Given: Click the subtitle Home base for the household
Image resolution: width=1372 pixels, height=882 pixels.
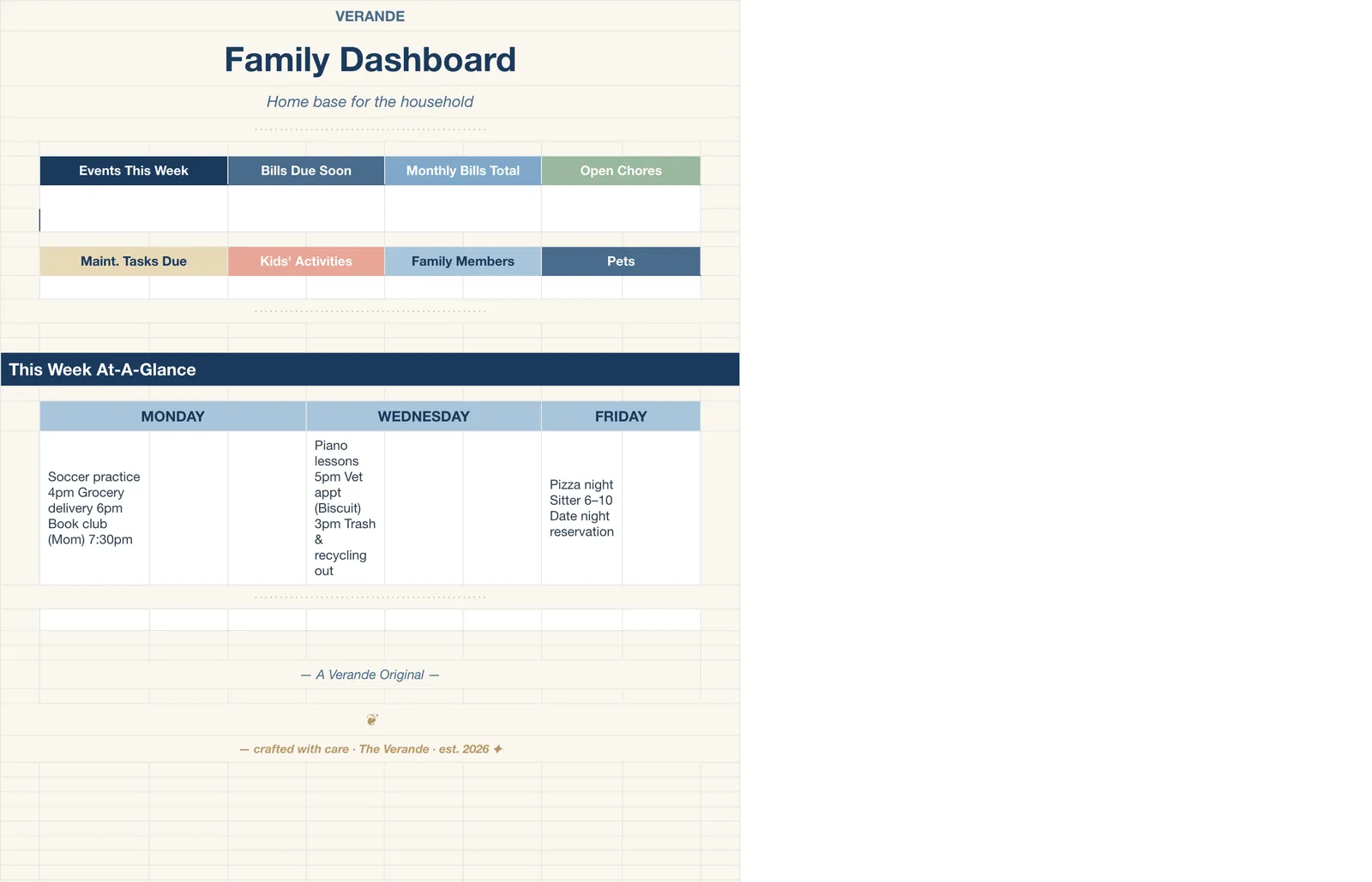Looking at the screenshot, I should [370, 101].
